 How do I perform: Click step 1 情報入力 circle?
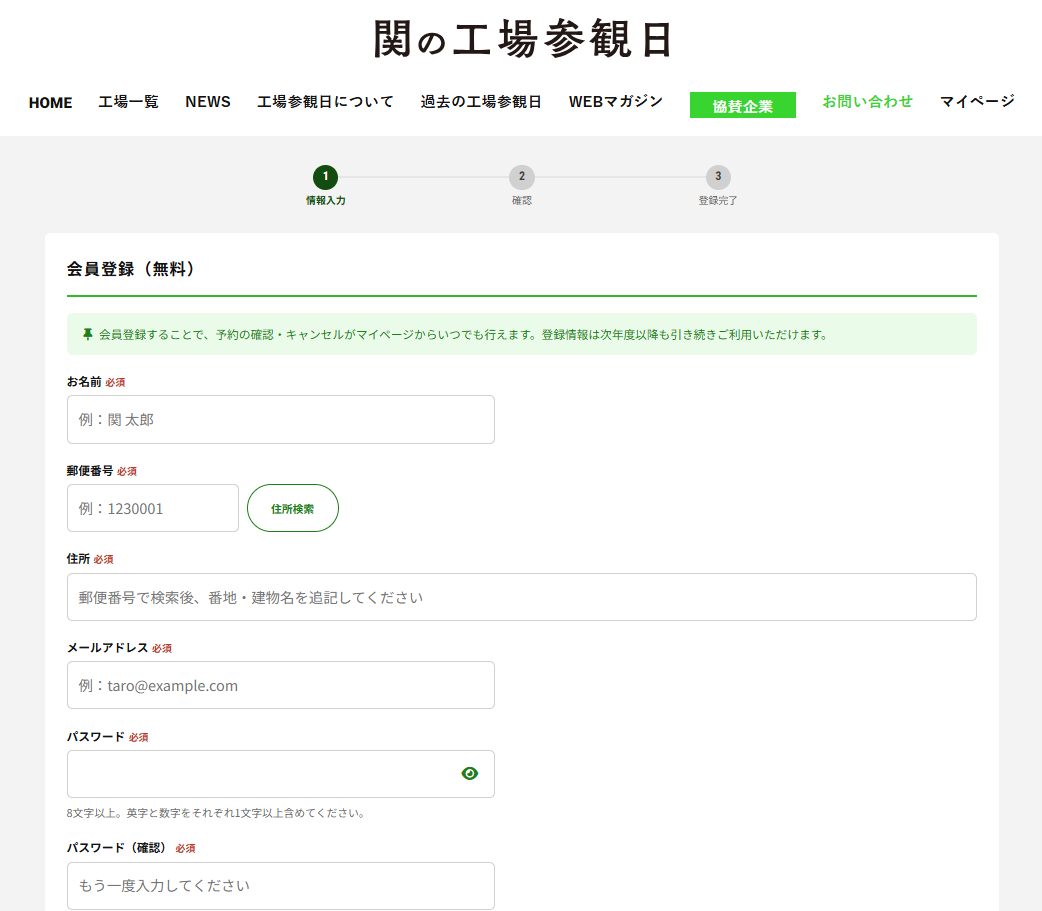click(326, 177)
